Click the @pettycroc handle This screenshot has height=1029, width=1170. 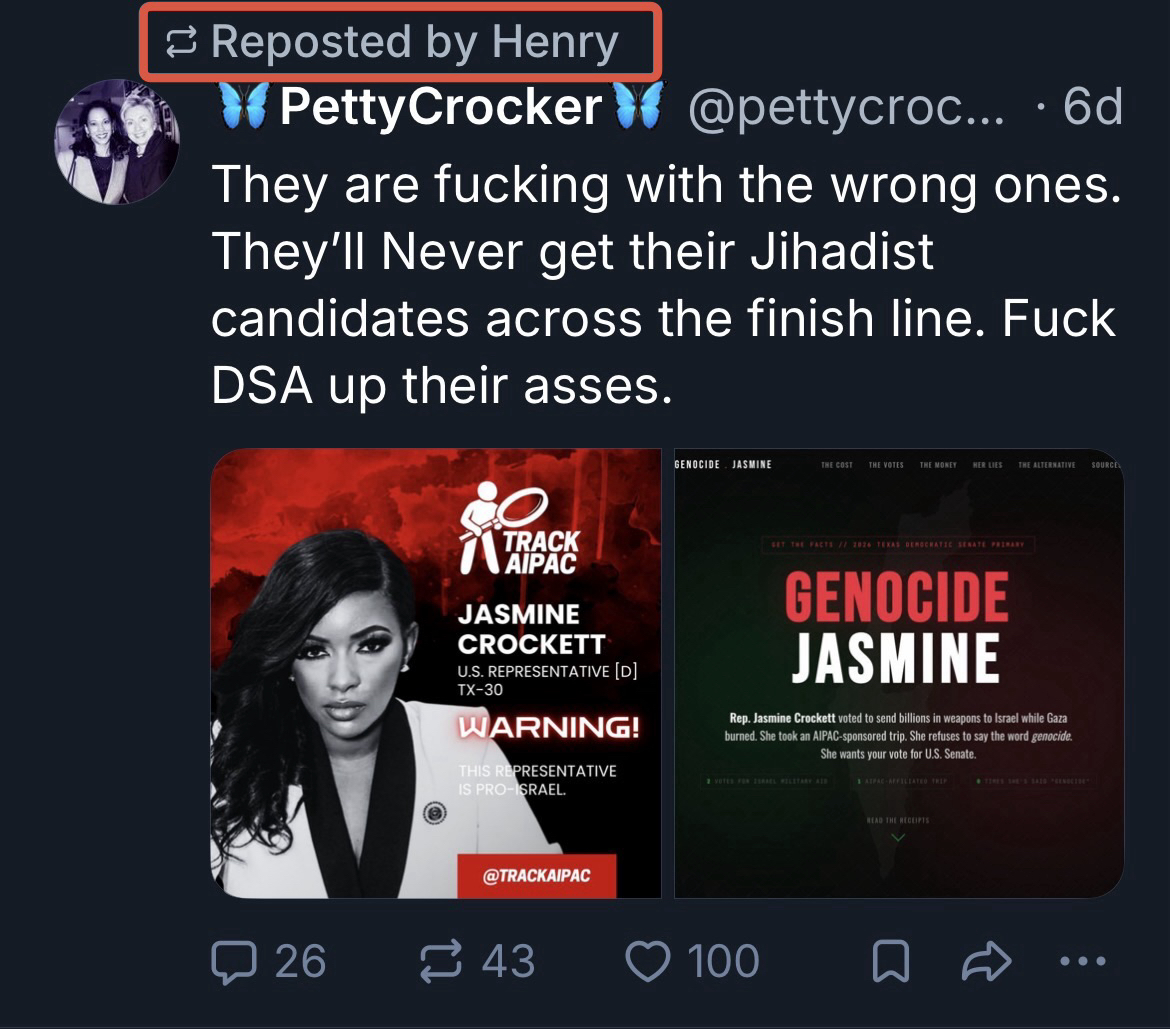click(x=845, y=106)
